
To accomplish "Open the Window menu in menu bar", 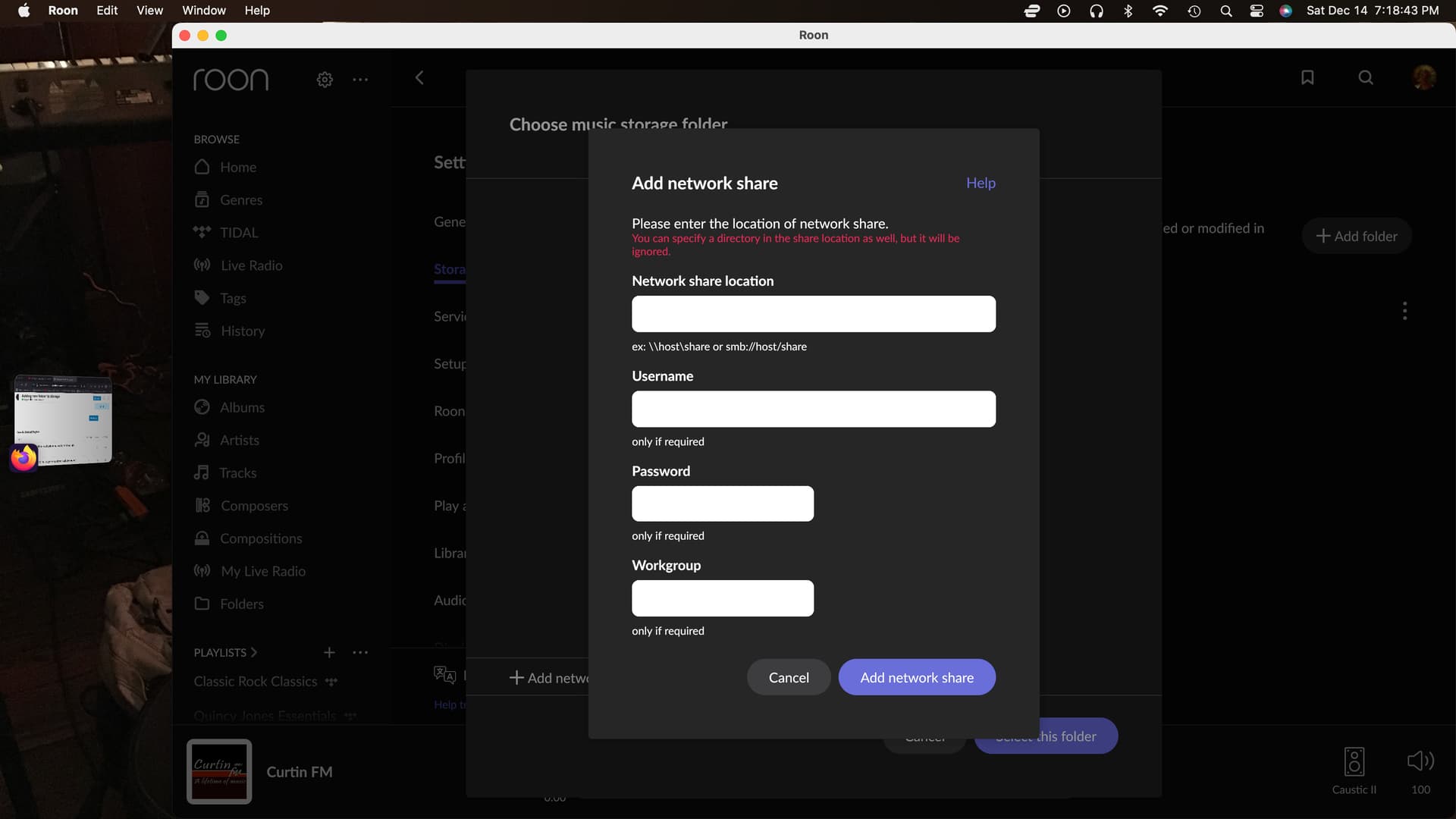I will point(203,11).
